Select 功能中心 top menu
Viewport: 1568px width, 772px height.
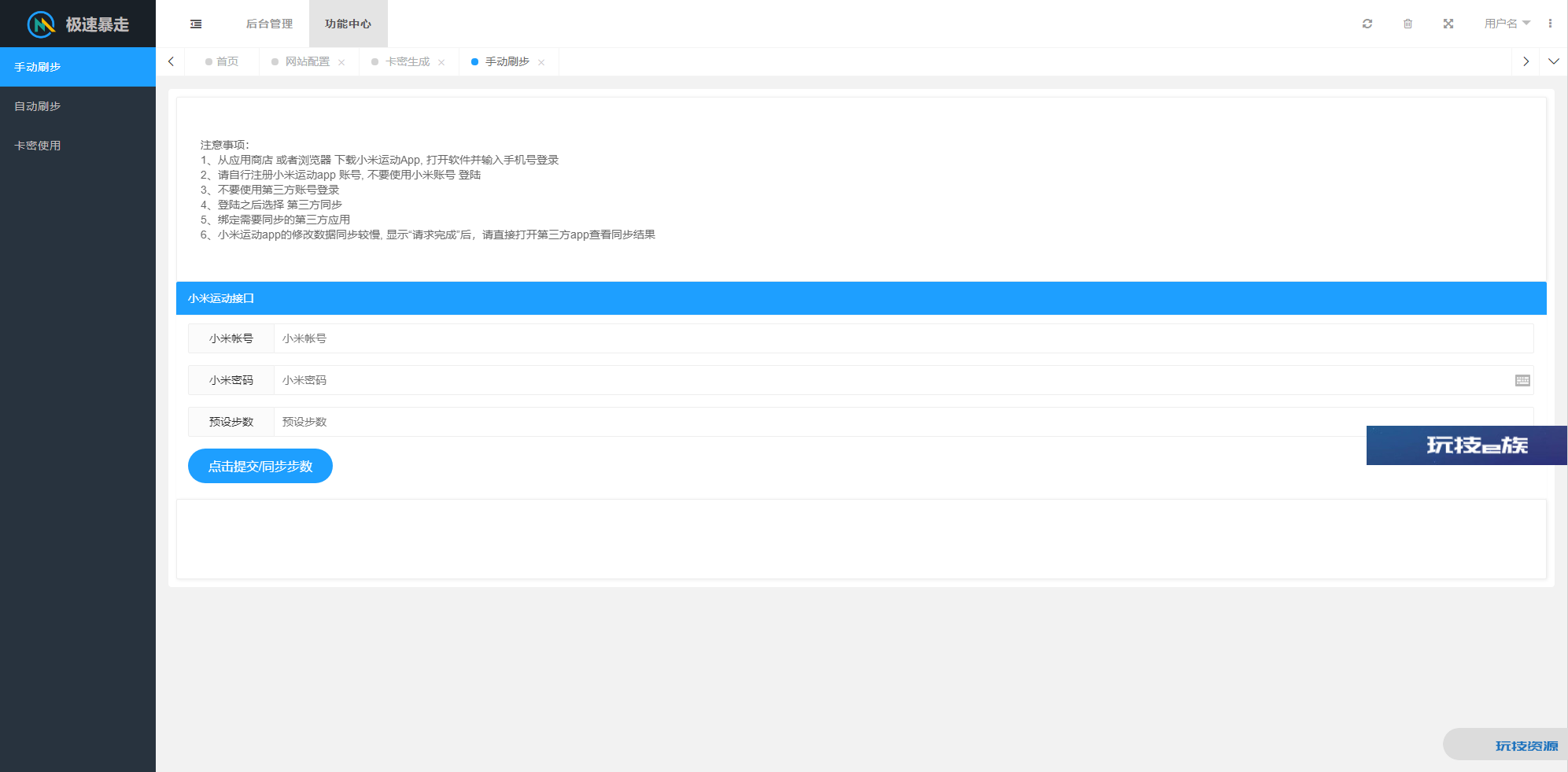pyautogui.click(x=348, y=24)
